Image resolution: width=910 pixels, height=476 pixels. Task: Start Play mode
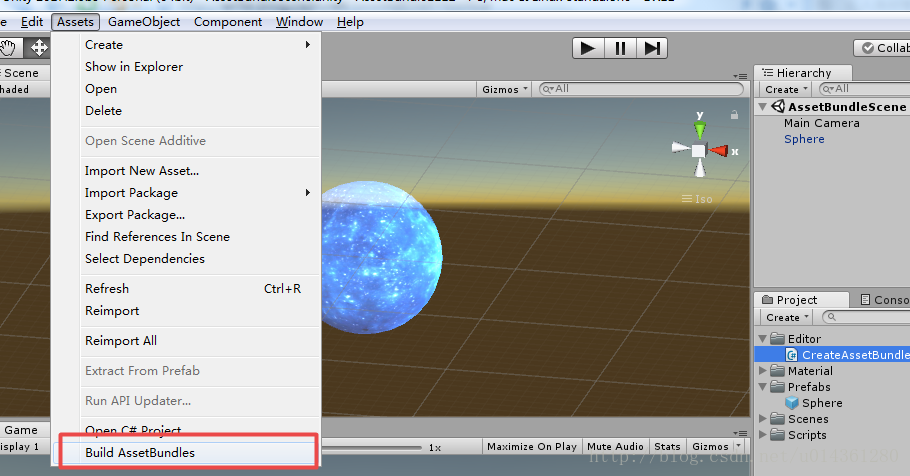pos(588,48)
